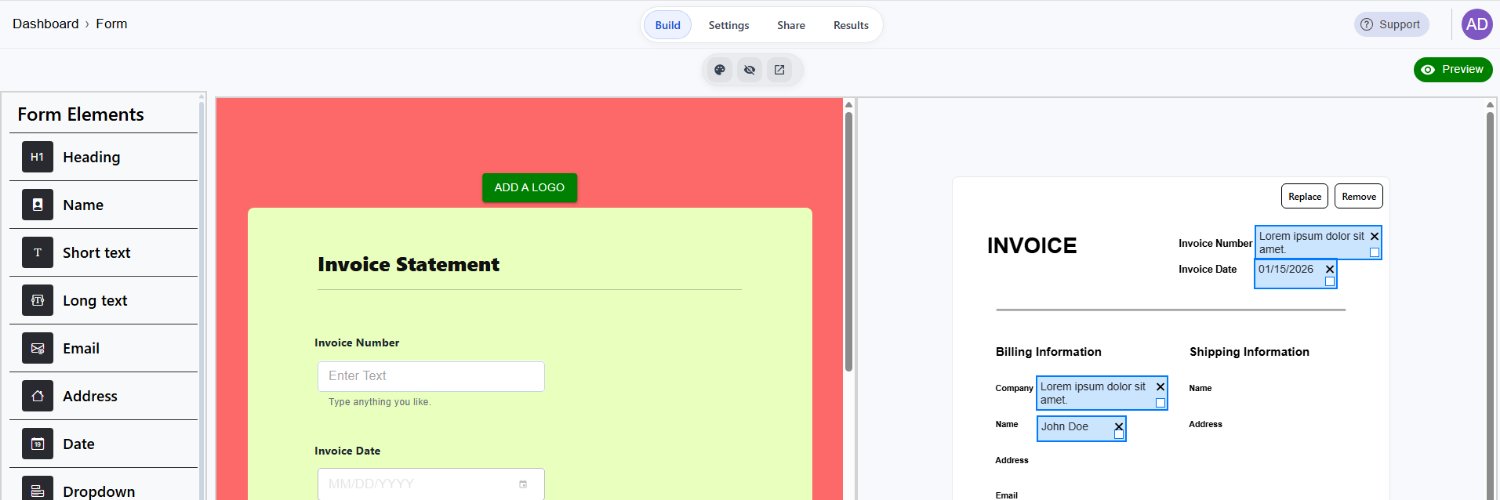
Task: Click the Remove PDF button
Action: (x=1359, y=196)
